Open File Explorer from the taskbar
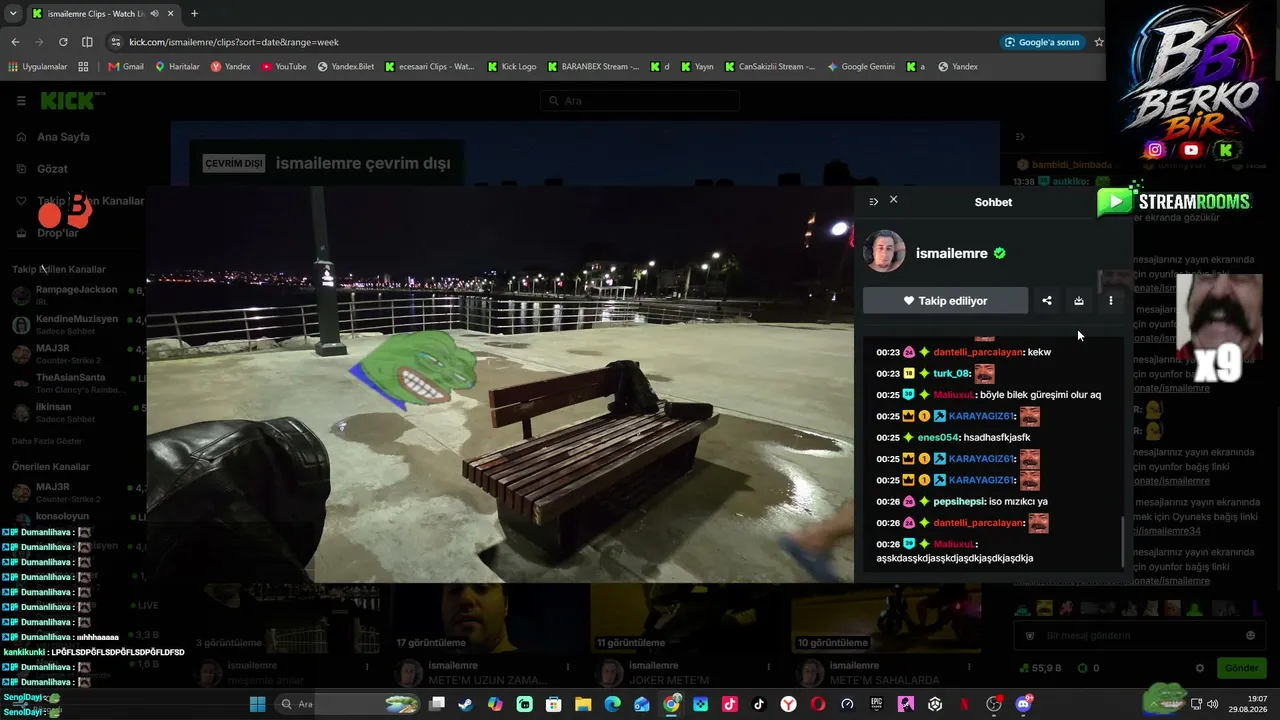Viewport: 1280px width, 720px height. 583,704
